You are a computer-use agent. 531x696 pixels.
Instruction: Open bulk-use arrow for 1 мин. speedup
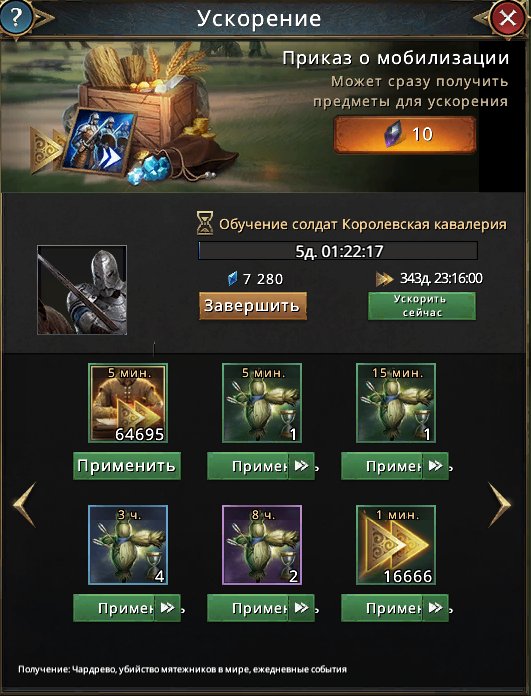(x=436, y=608)
